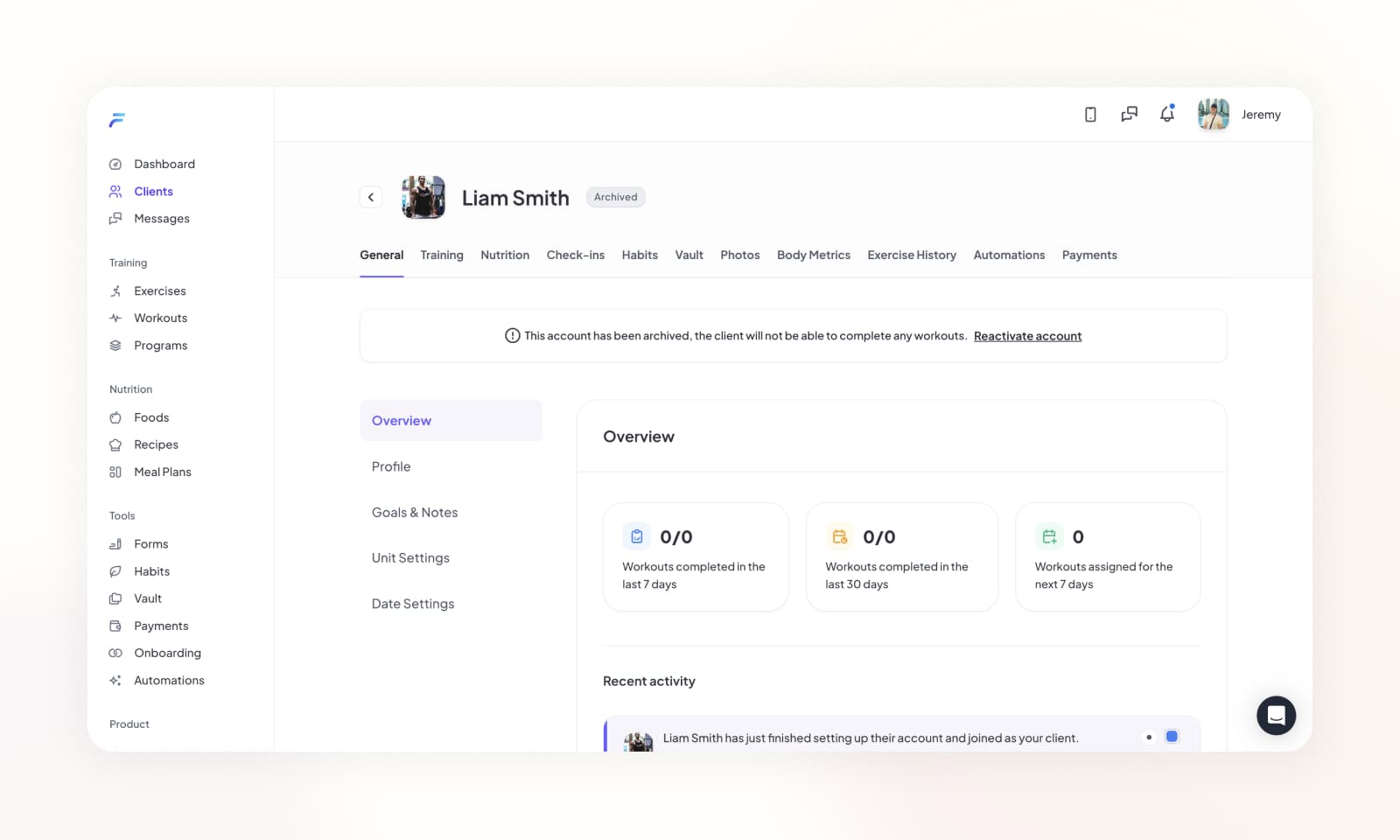Click the Dashboard gauge icon in sidebar
The height and width of the screenshot is (840, 1400).
tap(115, 164)
